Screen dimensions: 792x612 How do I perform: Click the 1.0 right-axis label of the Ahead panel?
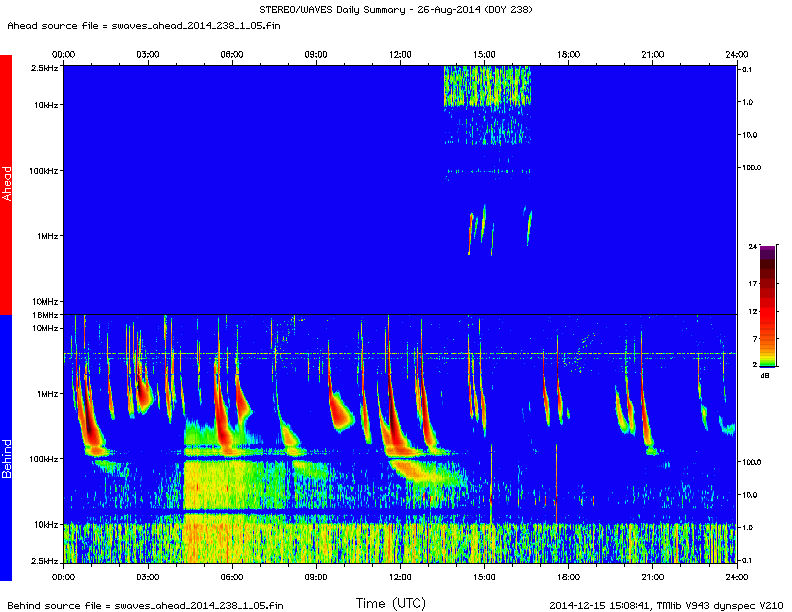747,102
